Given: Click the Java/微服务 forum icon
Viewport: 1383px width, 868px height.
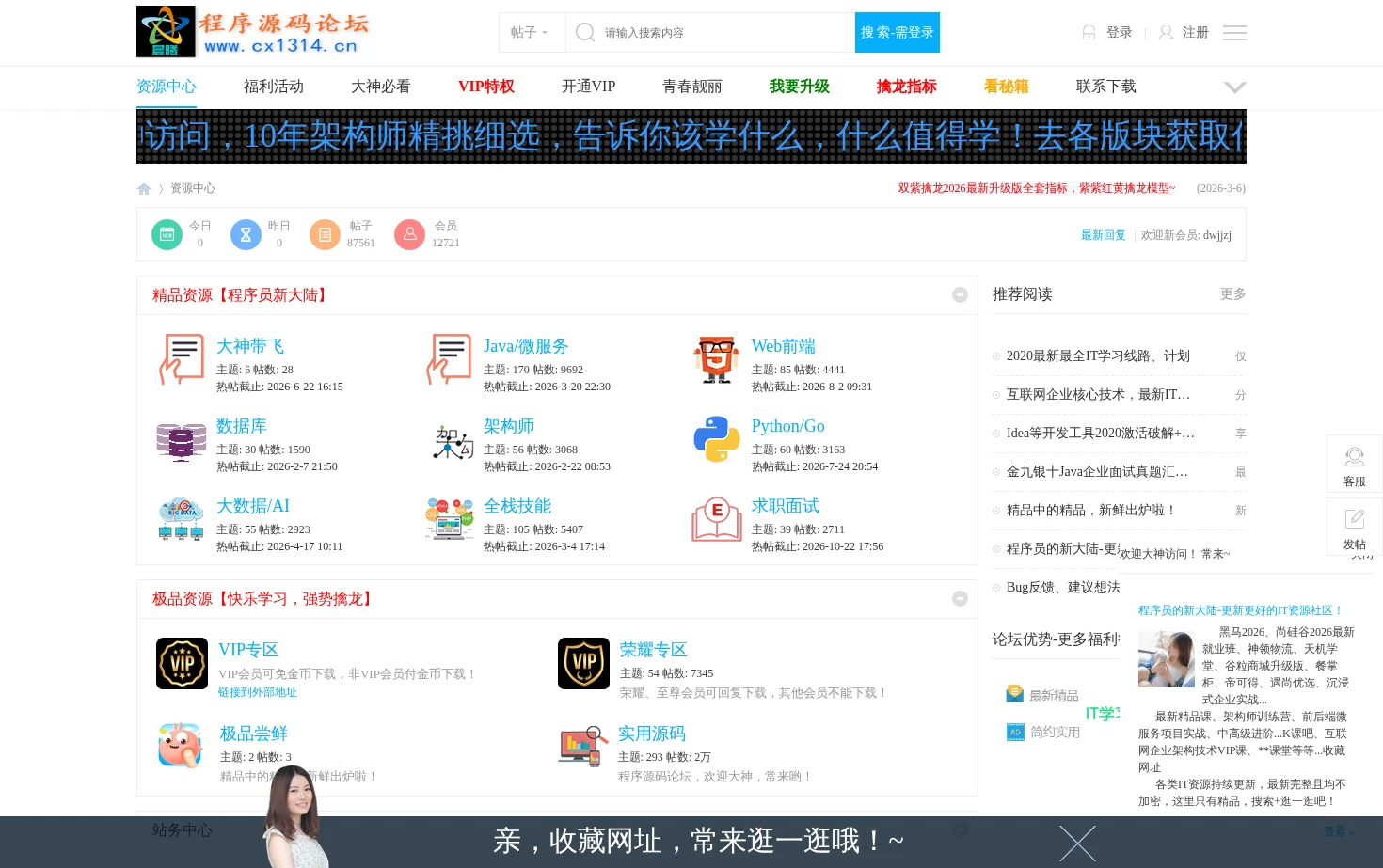Looking at the screenshot, I should click(449, 359).
